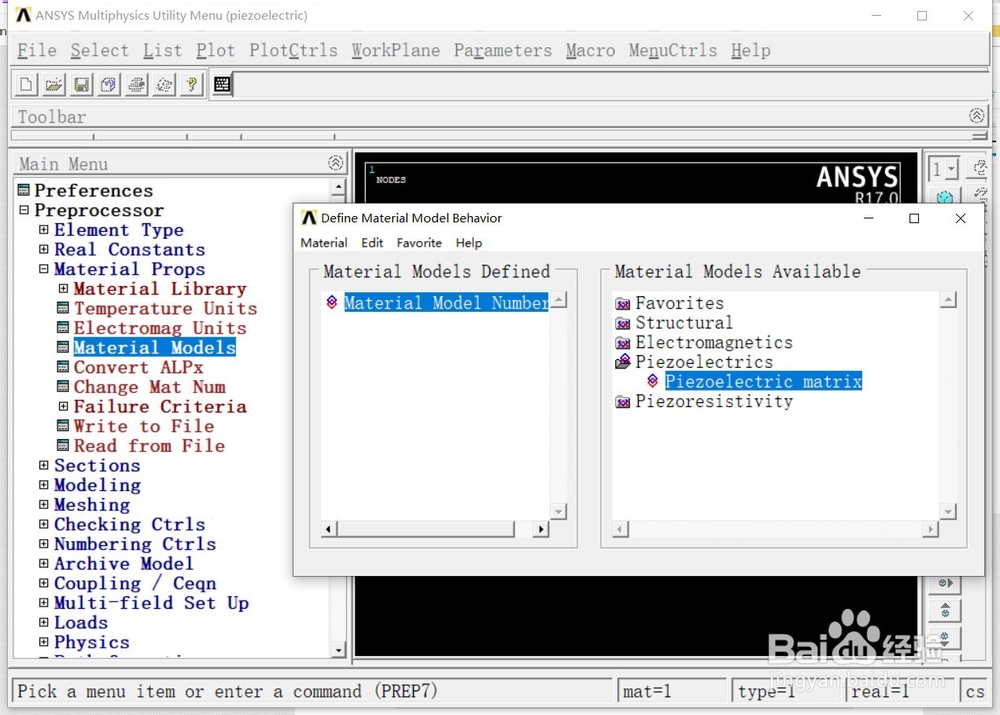Open the WorkPlane menu
1000x715 pixels.
point(395,50)
